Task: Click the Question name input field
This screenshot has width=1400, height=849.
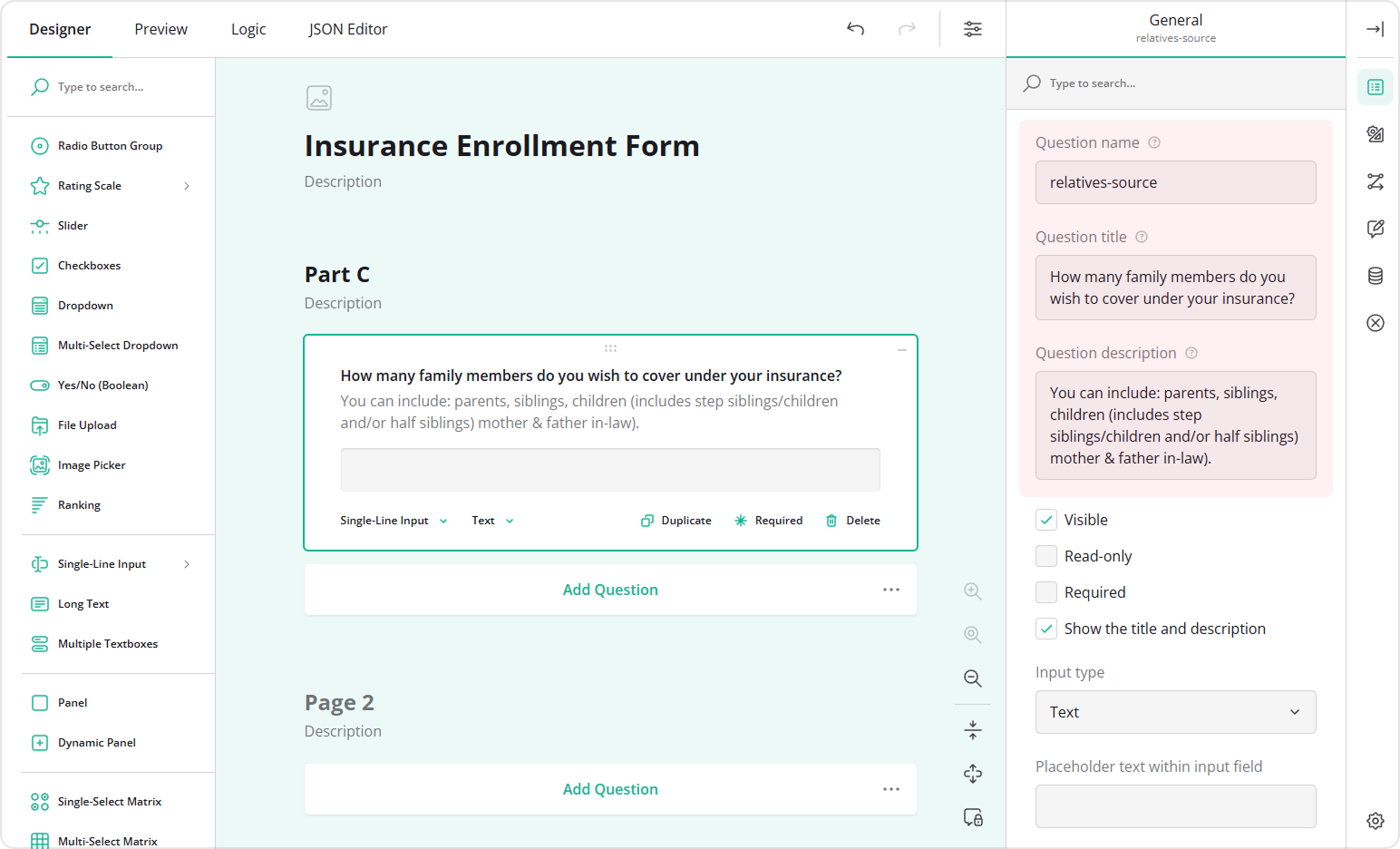Action: click(x=1175, y=182)
